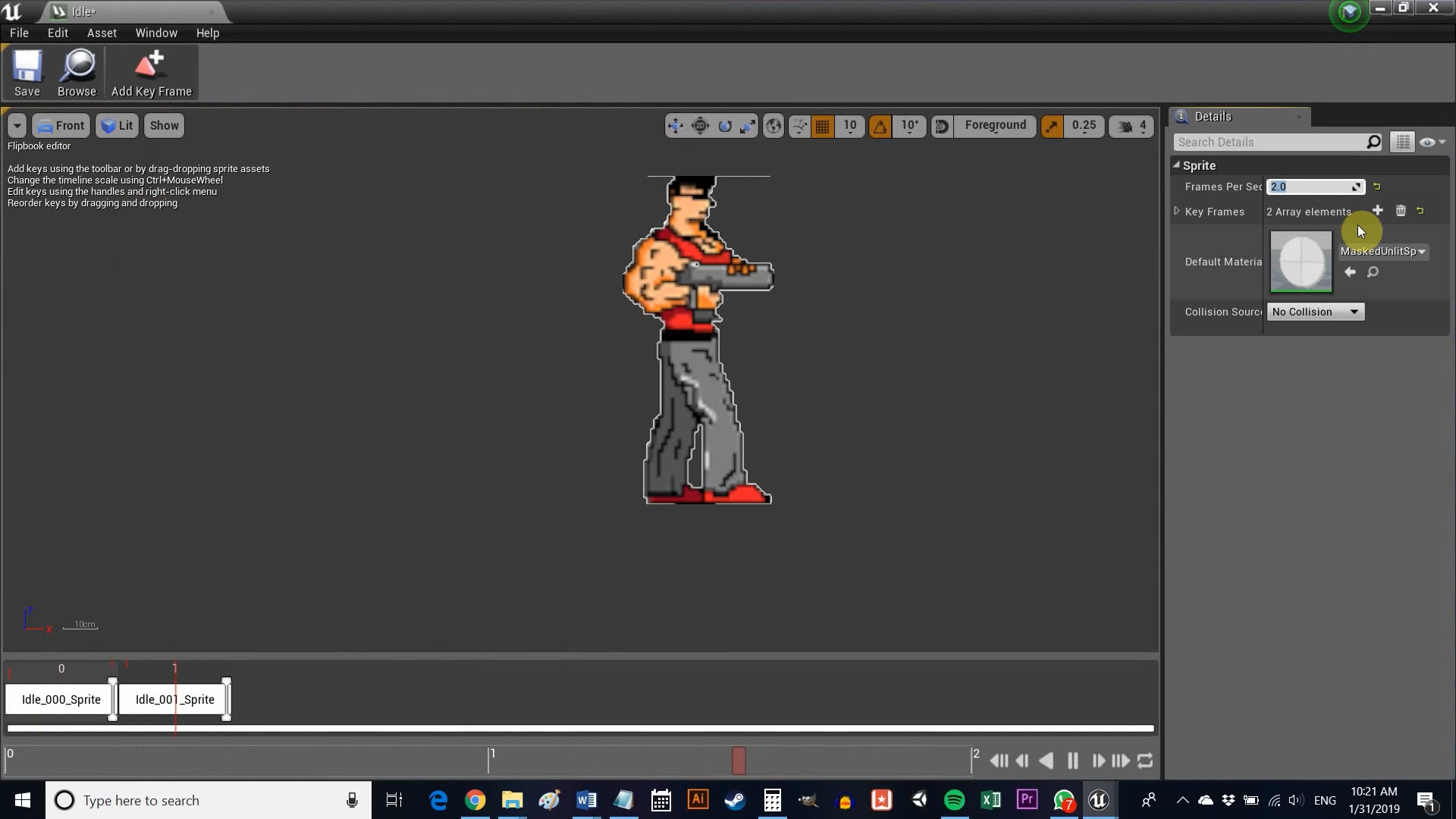Screen dimensions: 1456x819
Task: Open the Window menu
Action: pyautogui.click(x=156, y=33)
